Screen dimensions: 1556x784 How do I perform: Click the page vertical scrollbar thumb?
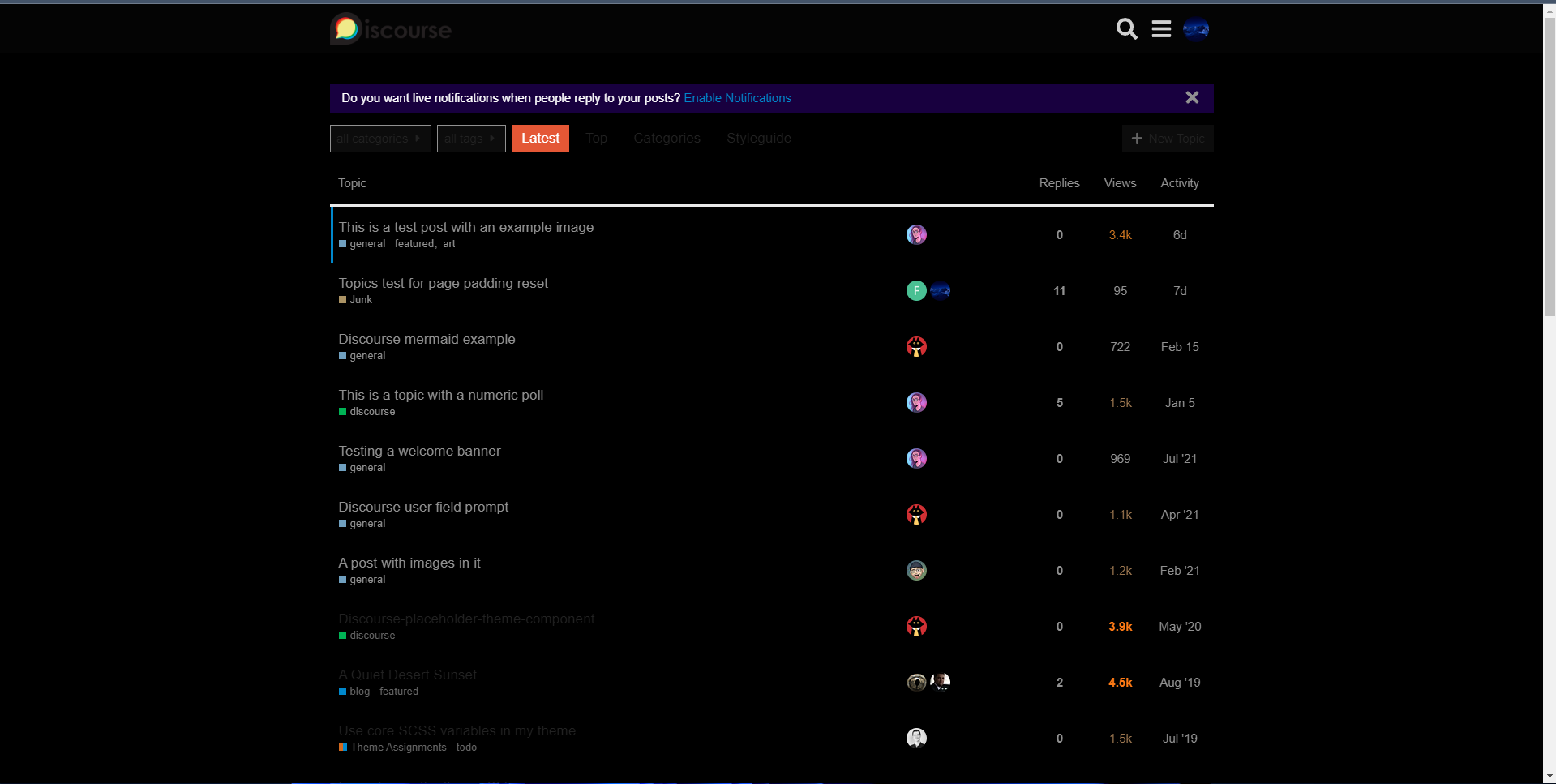1549,162
